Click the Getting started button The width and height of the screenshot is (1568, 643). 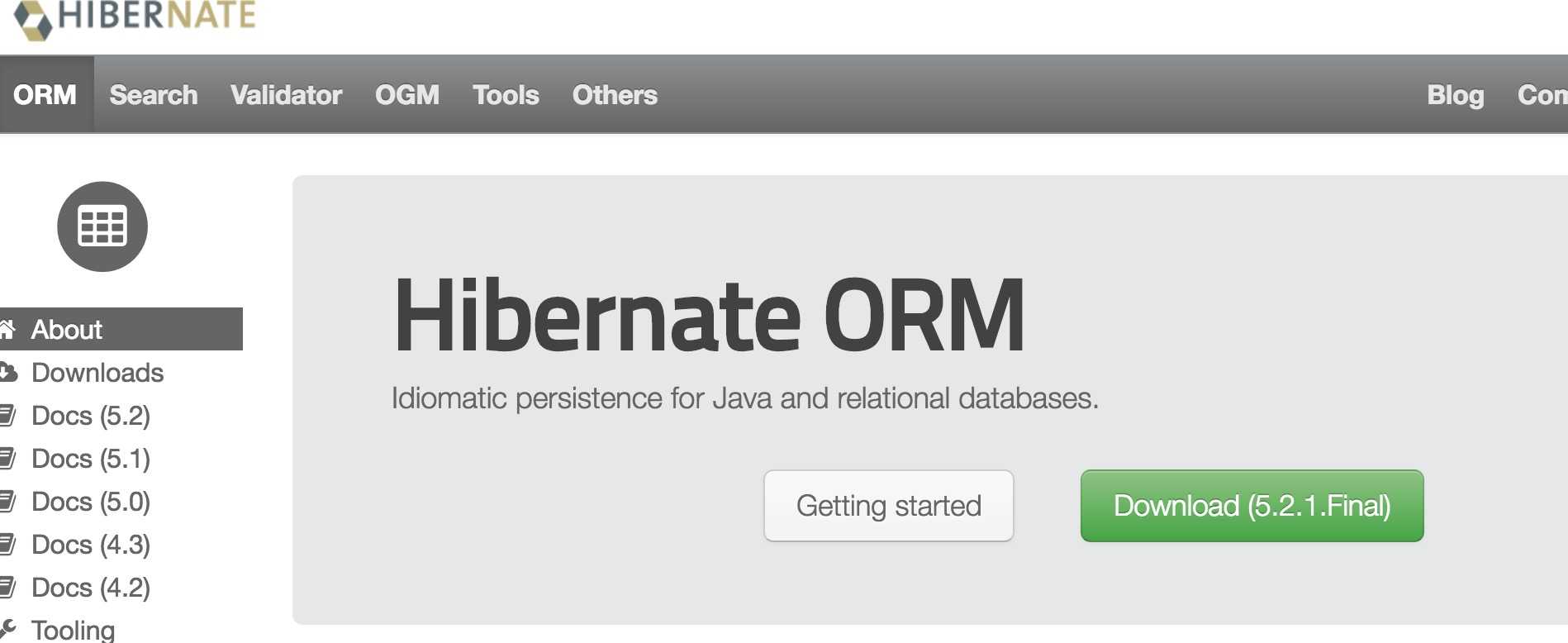pyautogui.click(x=889, y=506)
